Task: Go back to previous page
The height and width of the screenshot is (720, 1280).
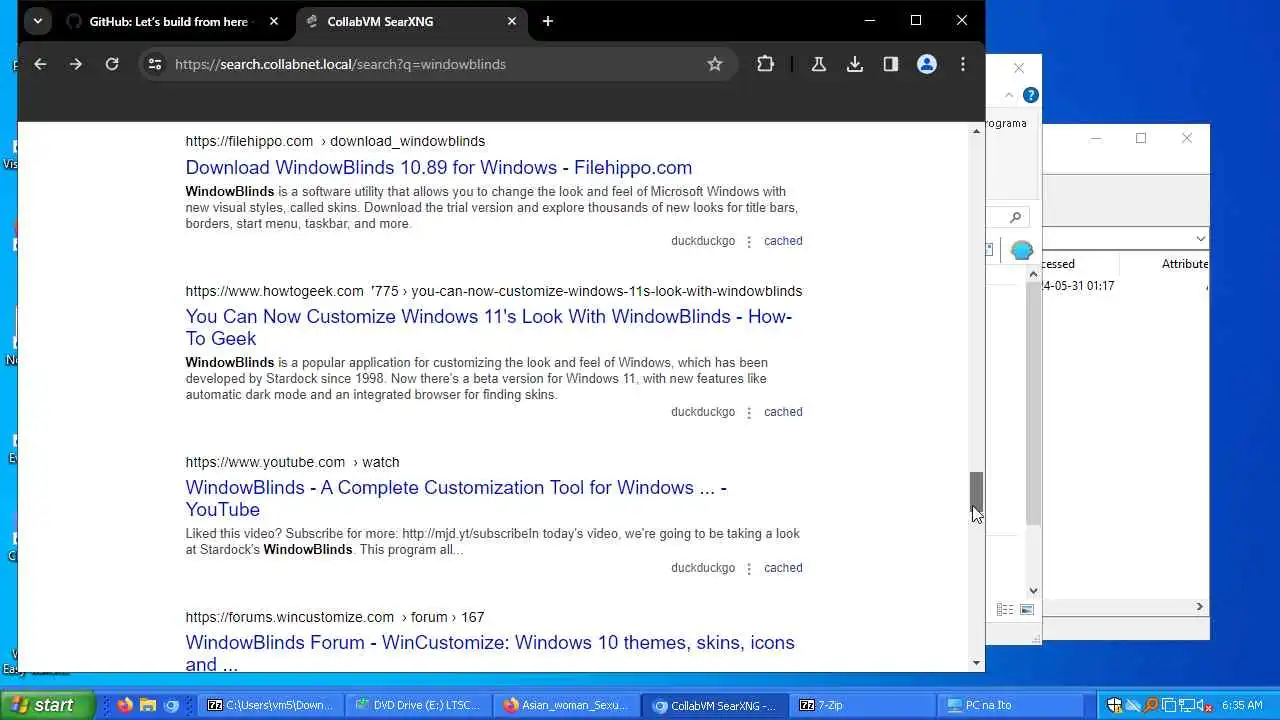Action: pos(40,64)
